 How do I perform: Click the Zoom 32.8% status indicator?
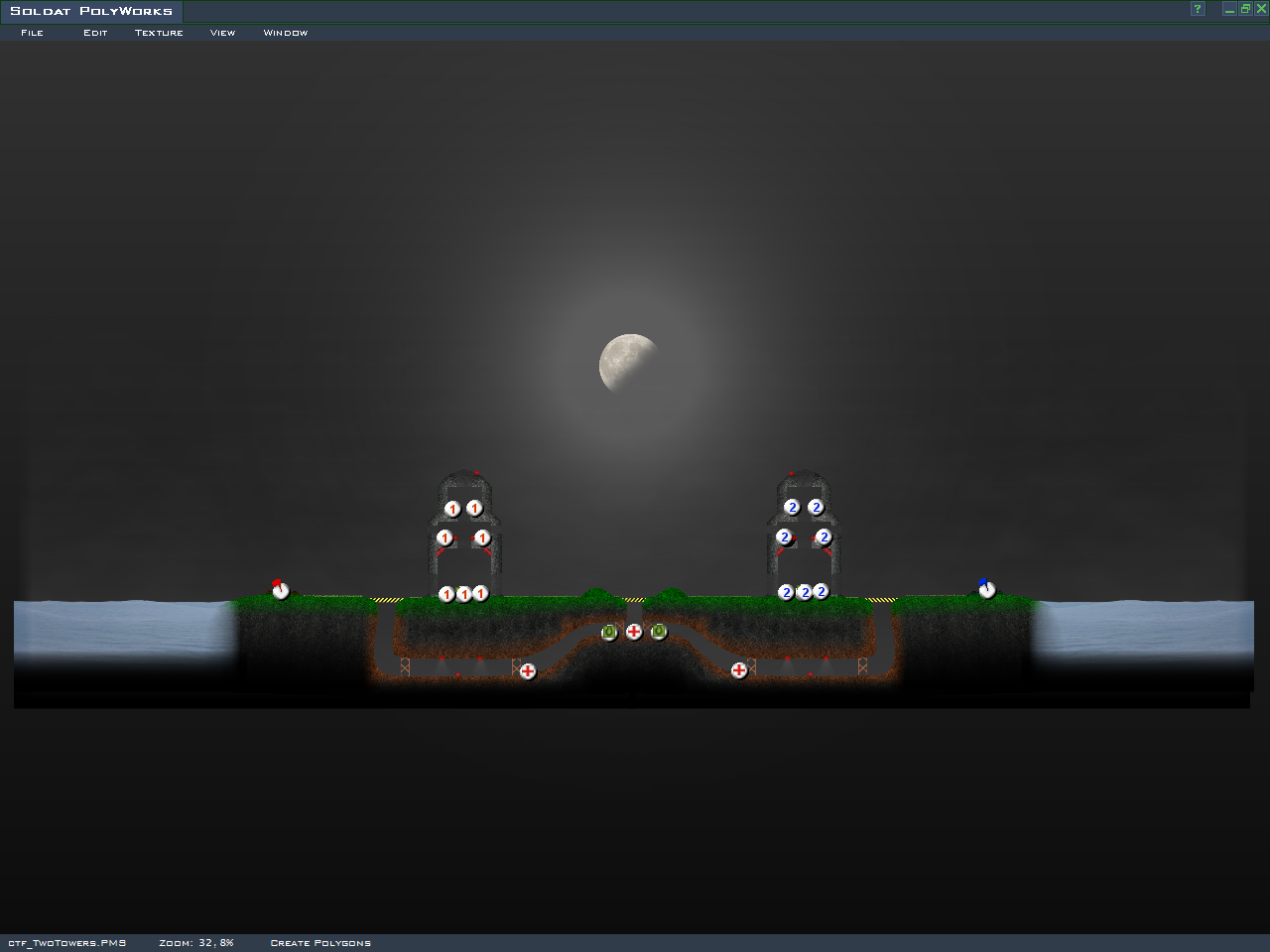click(196, 943)
